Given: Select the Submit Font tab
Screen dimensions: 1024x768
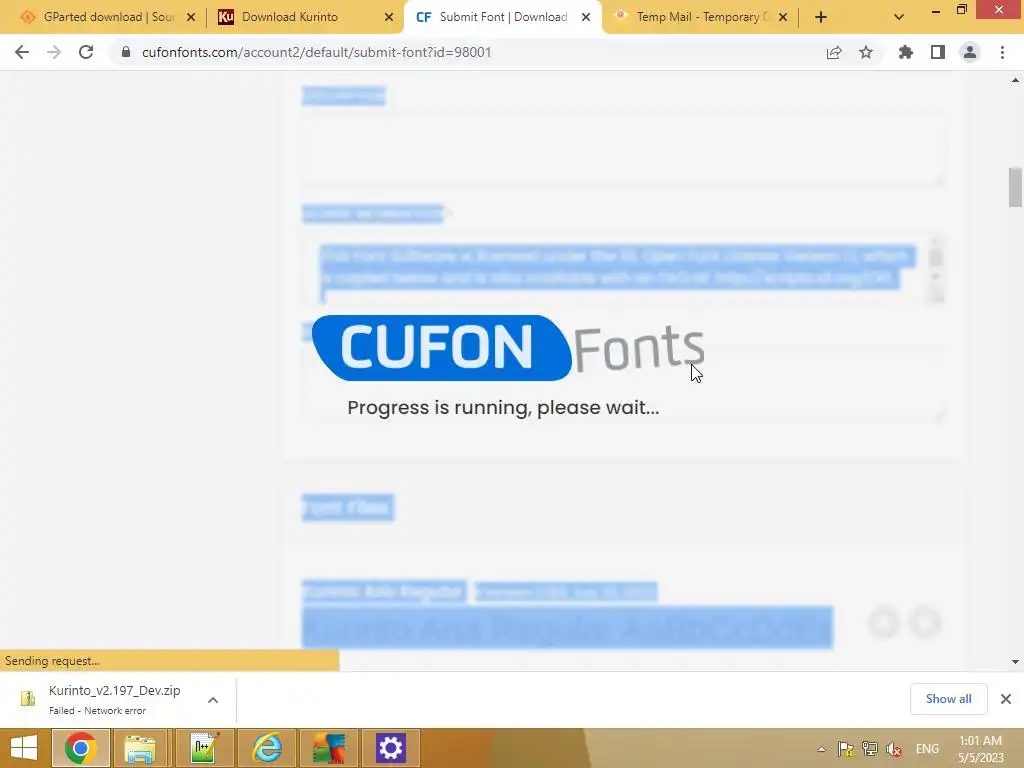Looking at the screenshot, I should [503, 17].
